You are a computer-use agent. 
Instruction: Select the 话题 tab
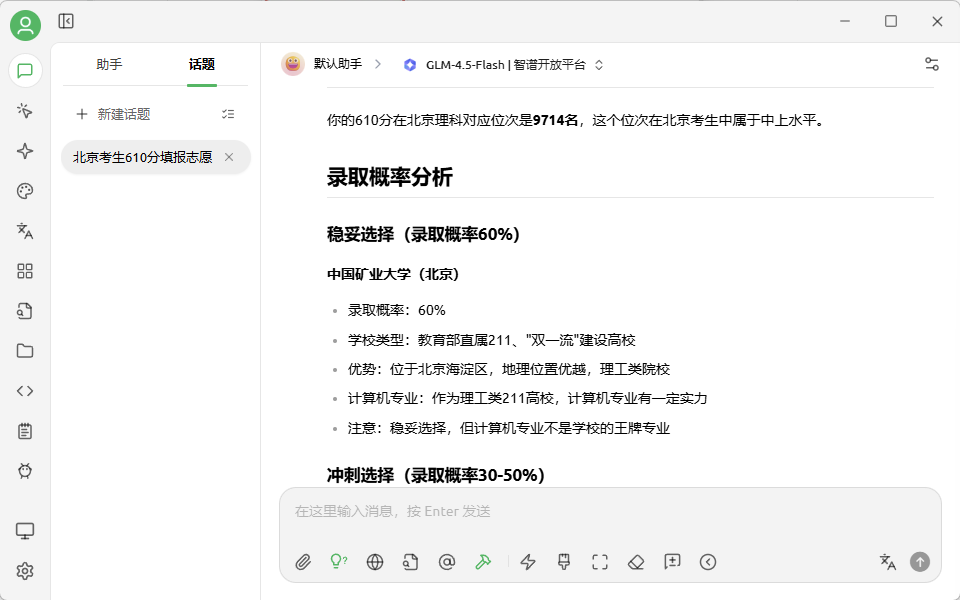tap(201, 64)
